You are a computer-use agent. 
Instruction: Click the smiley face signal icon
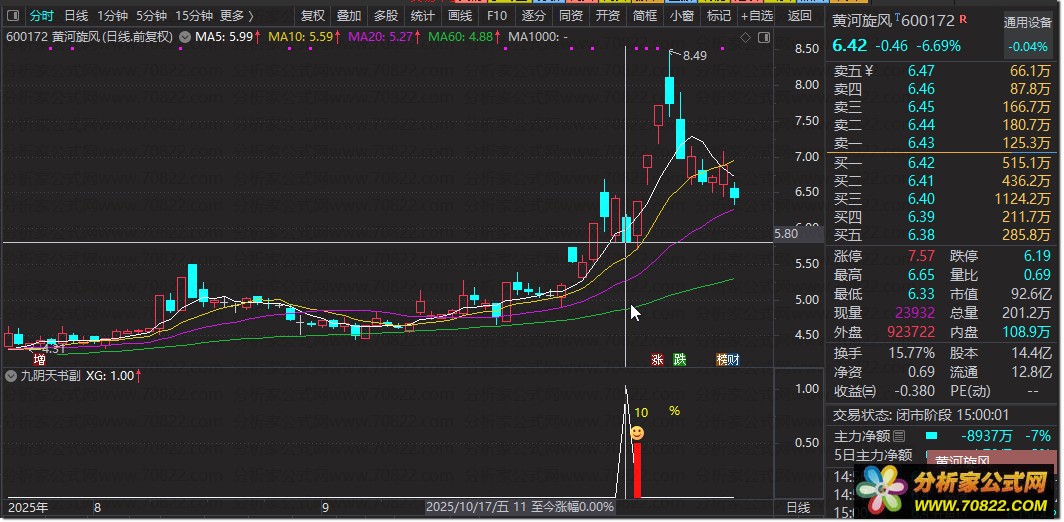(x=636, y=433)
